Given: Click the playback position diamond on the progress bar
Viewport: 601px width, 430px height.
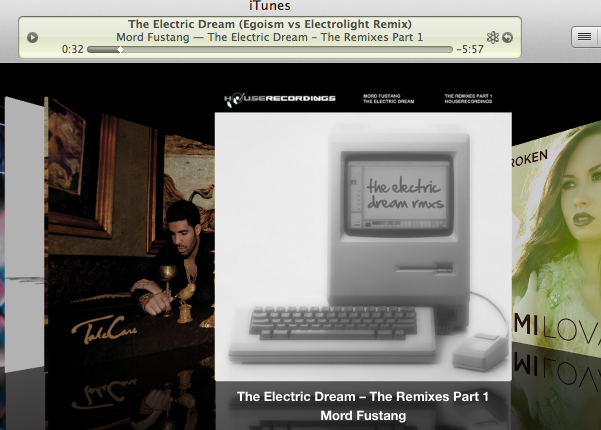Looking at the screenshot, I should coord(120,49).
